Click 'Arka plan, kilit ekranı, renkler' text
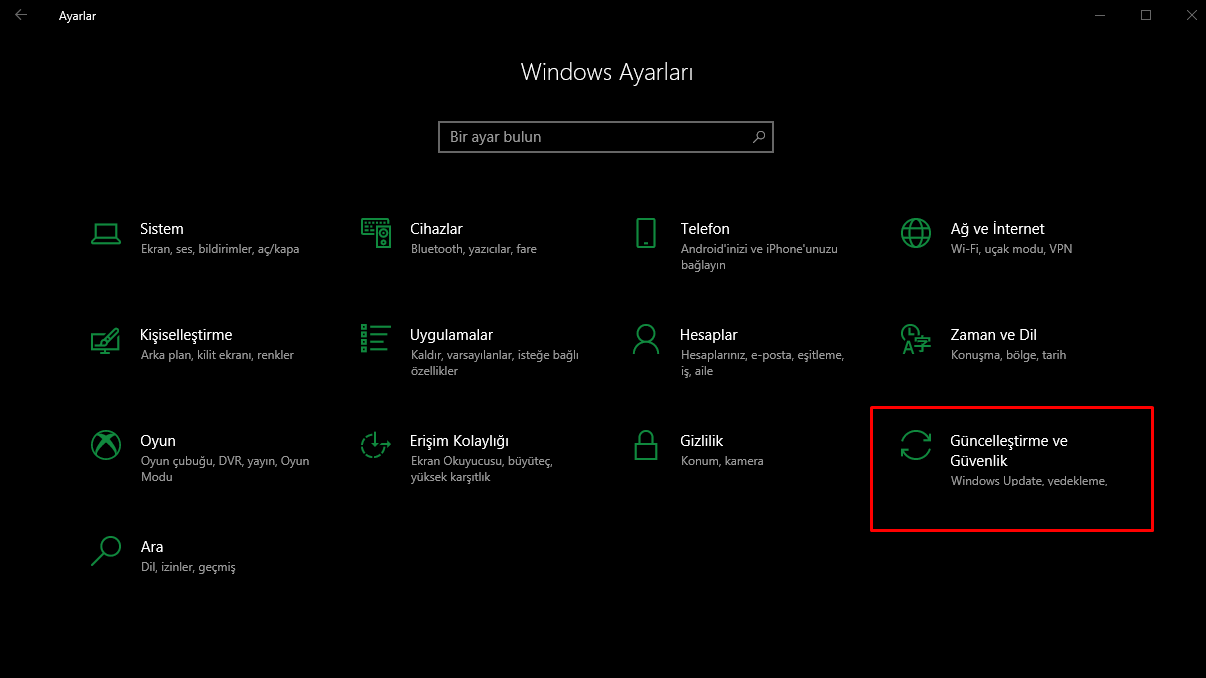This screenshot has height=678, width=1206. click(217, 355)
